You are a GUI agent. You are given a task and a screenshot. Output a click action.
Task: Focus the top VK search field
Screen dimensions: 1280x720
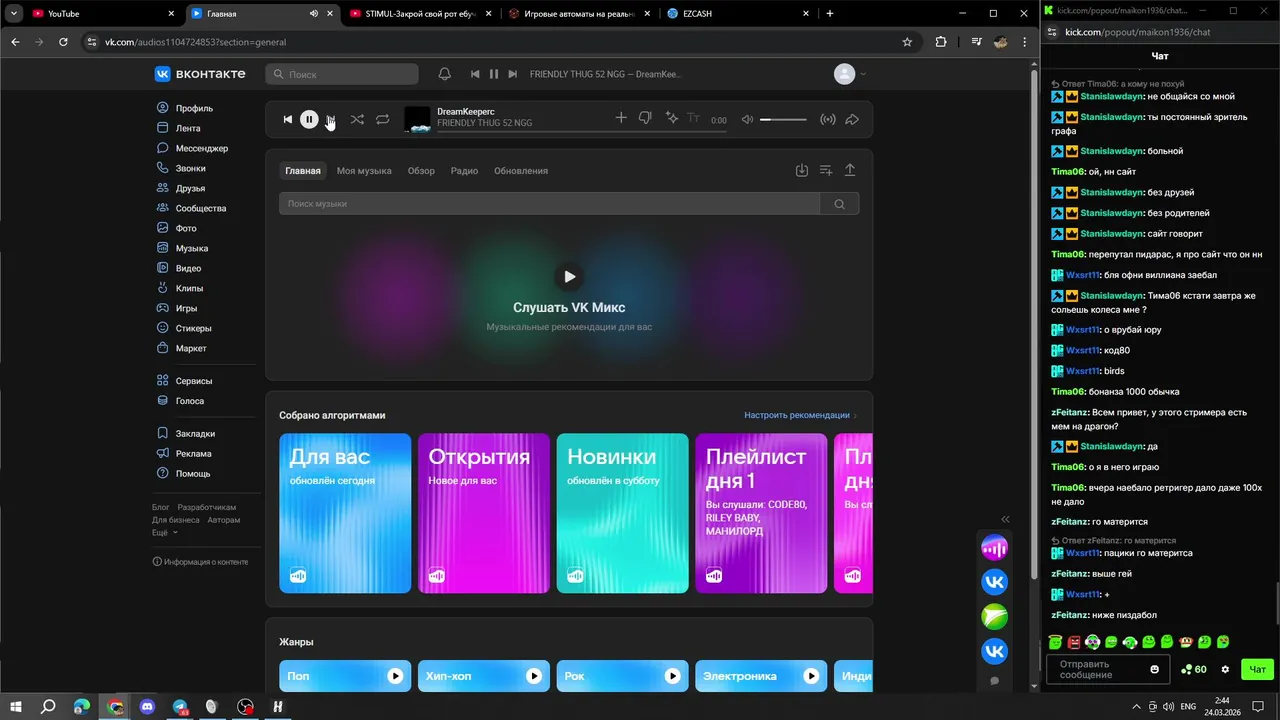pos(342,74)
